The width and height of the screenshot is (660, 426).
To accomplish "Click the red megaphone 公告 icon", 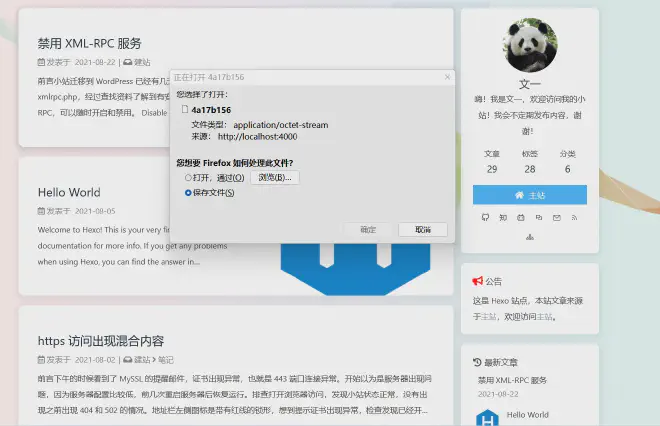I will click(x=477, y=281).
